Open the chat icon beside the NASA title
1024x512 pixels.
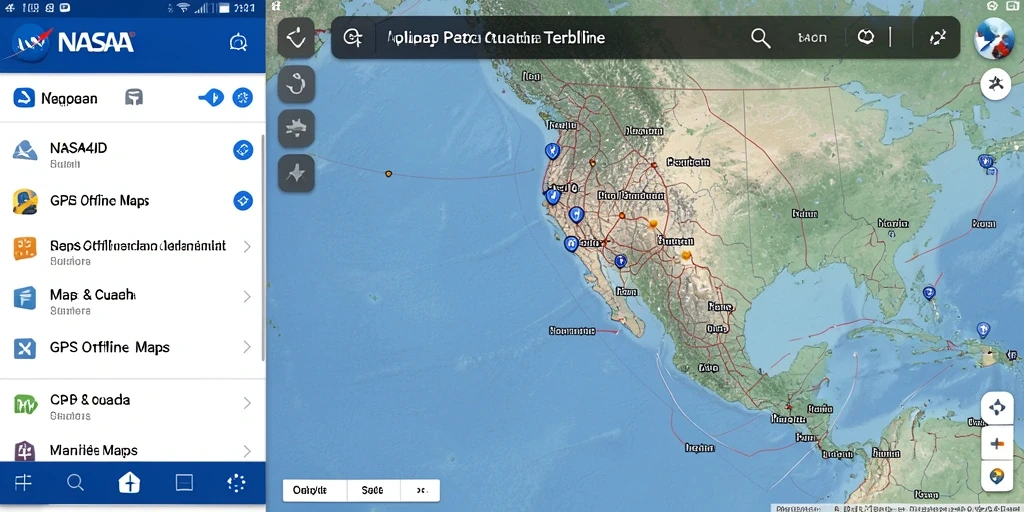[238, 43]
